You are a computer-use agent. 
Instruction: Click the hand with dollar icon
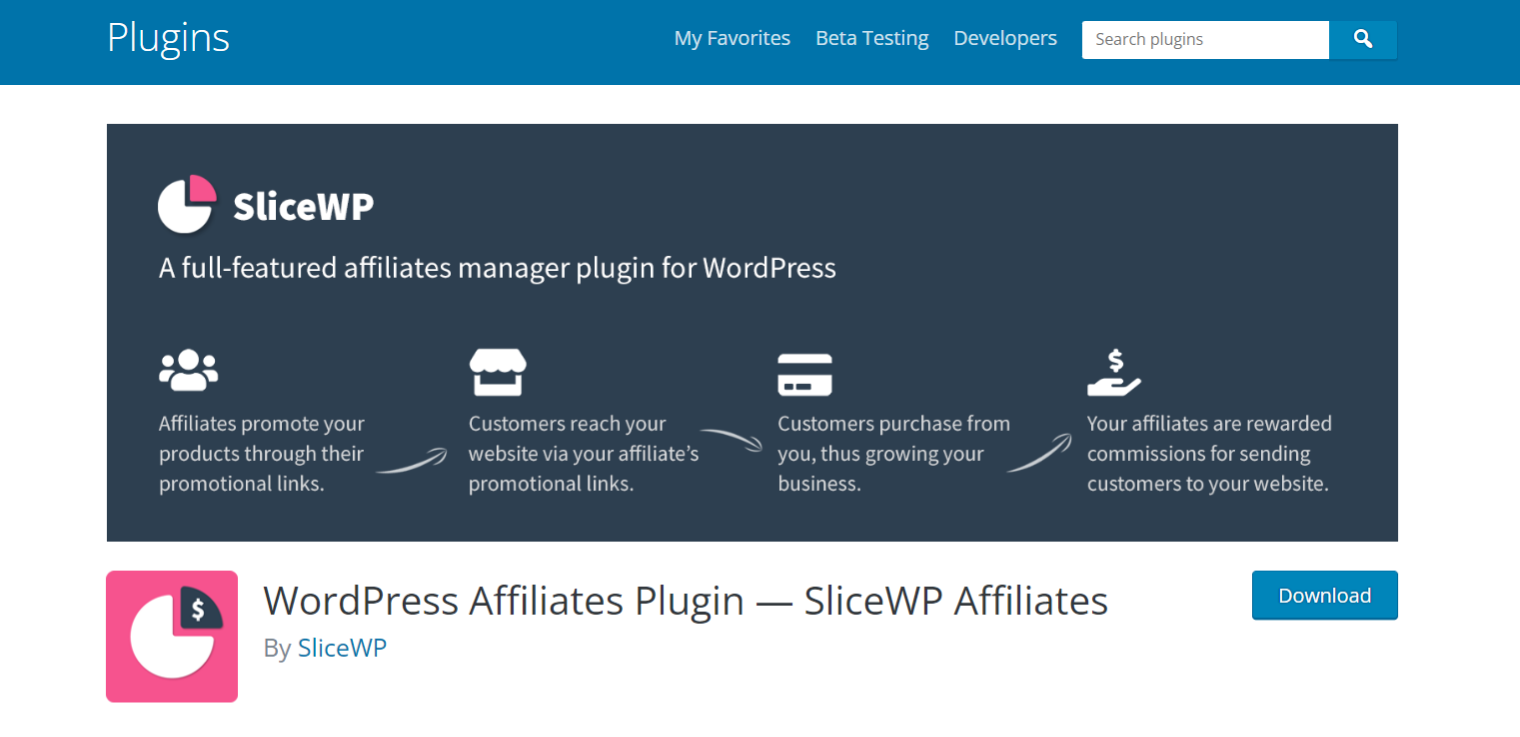point(1114,372)
